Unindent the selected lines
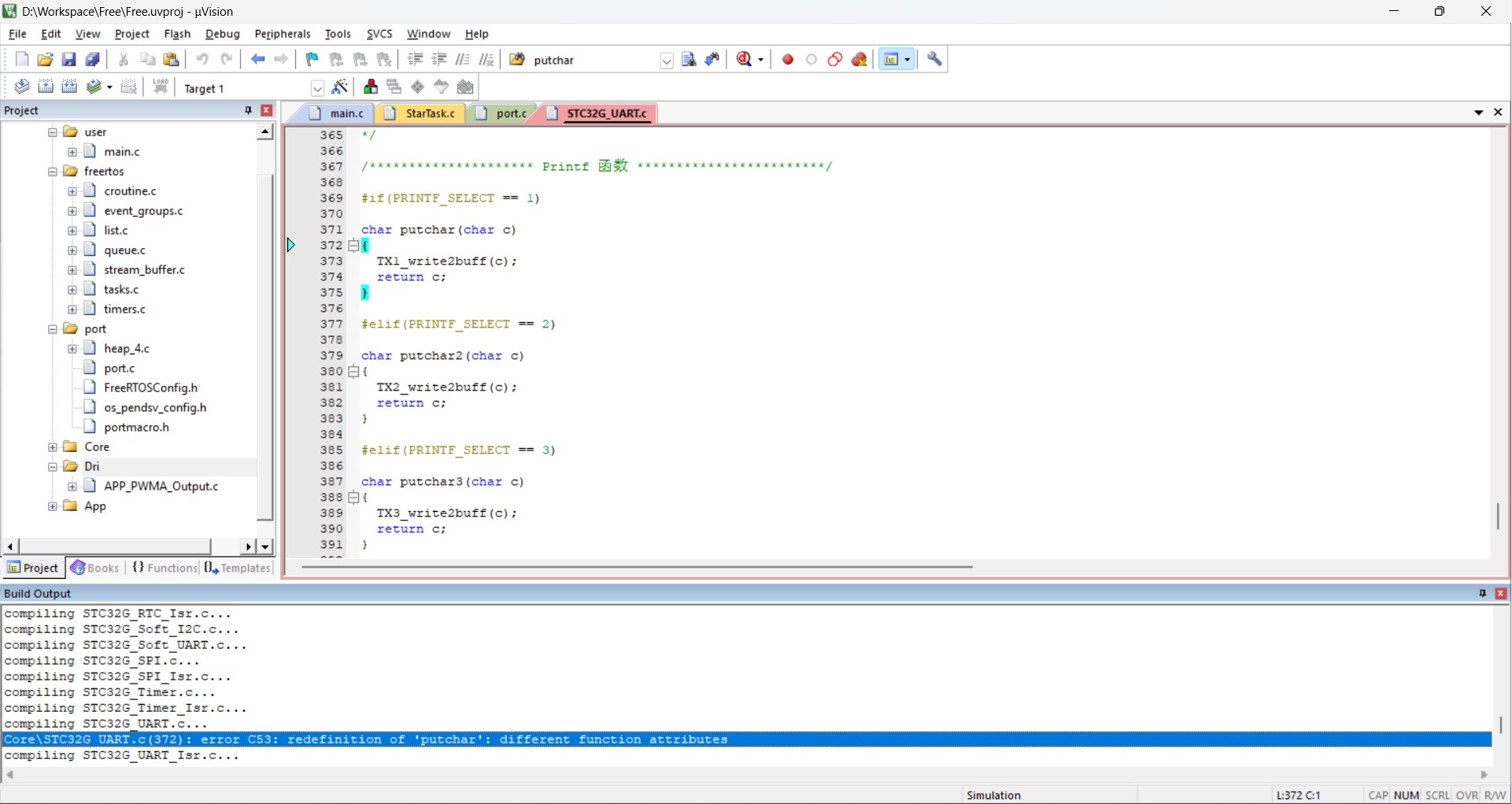The height and width of the screenshot is (804, 1512). (439, 60)
